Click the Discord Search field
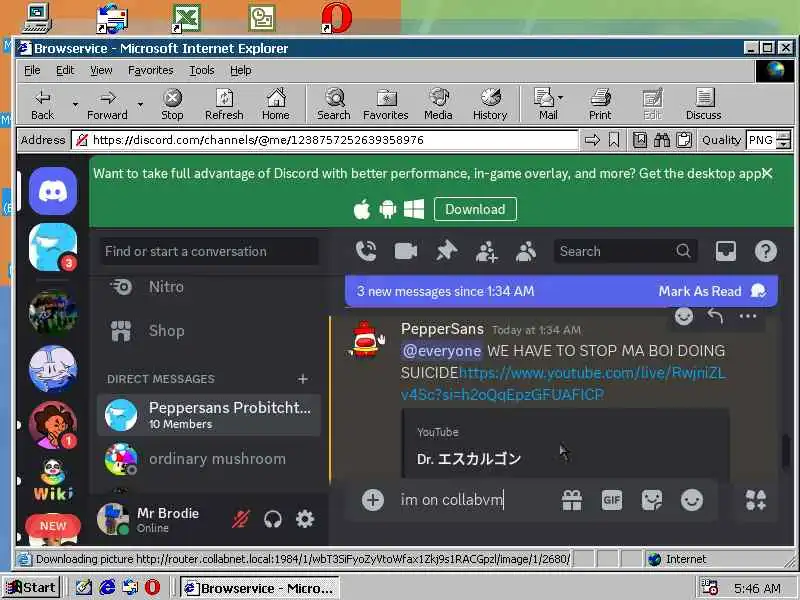The height and width of the screenshot is (600, 800). 625,251
